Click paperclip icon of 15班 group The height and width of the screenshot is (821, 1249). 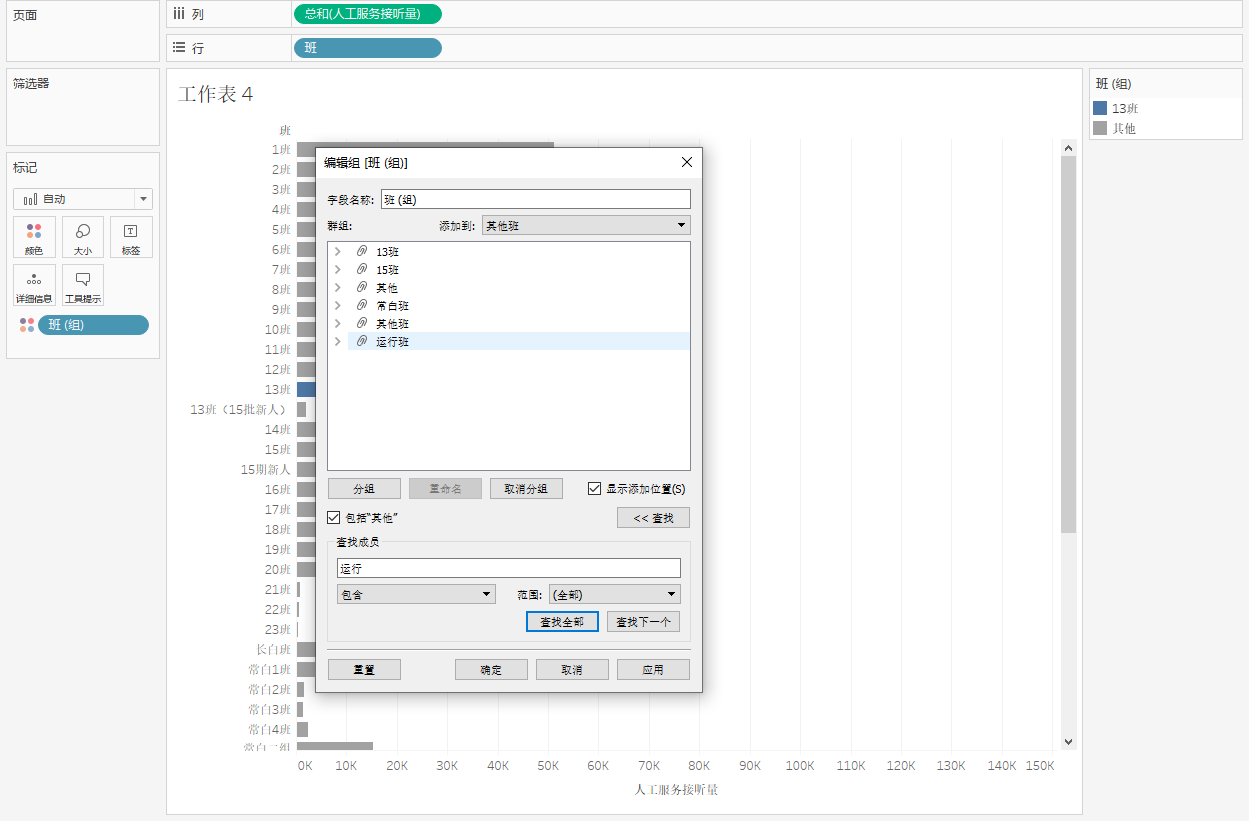(362, 269)
